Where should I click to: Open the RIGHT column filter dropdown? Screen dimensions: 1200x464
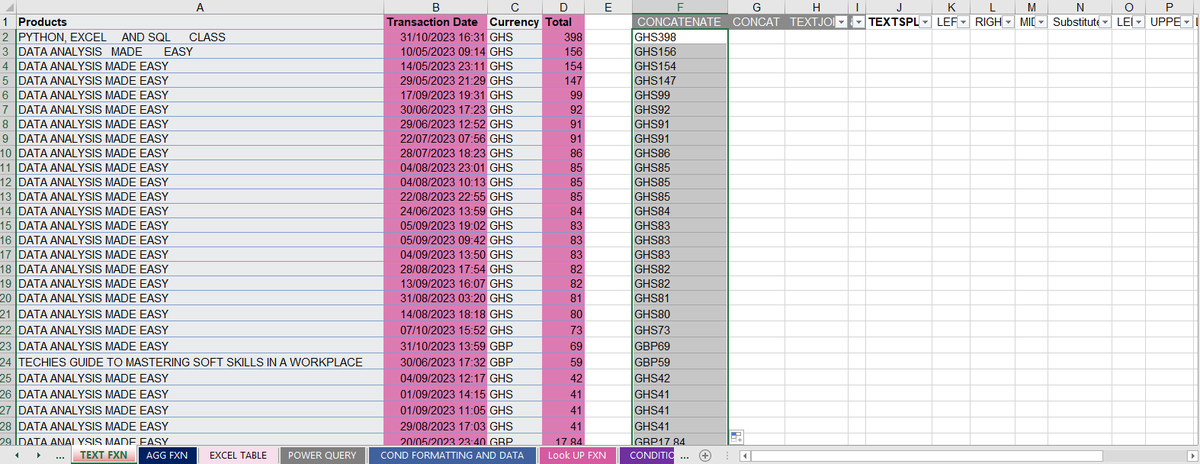(x=1008, y=22)
